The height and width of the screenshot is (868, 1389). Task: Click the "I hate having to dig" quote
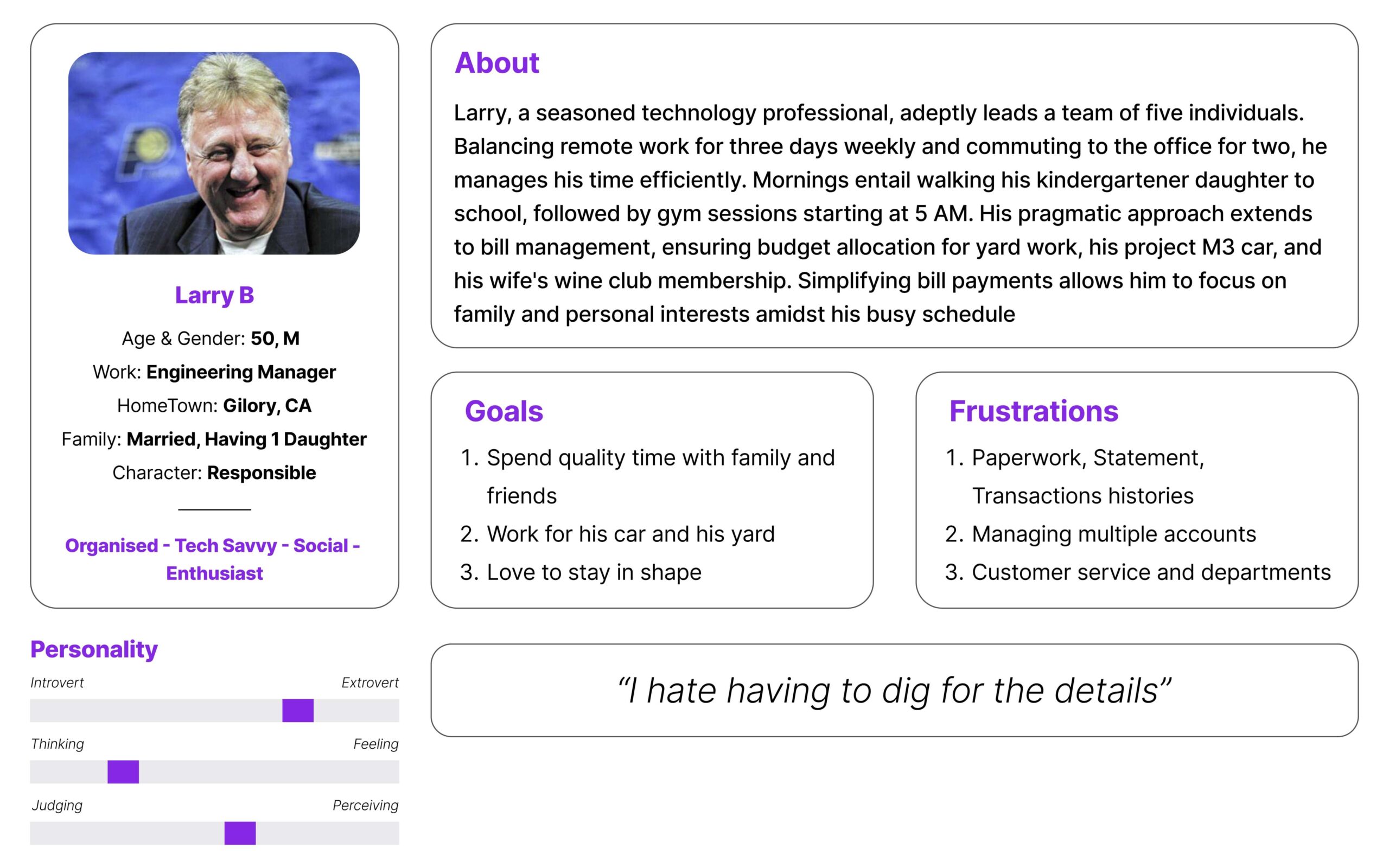894,690
